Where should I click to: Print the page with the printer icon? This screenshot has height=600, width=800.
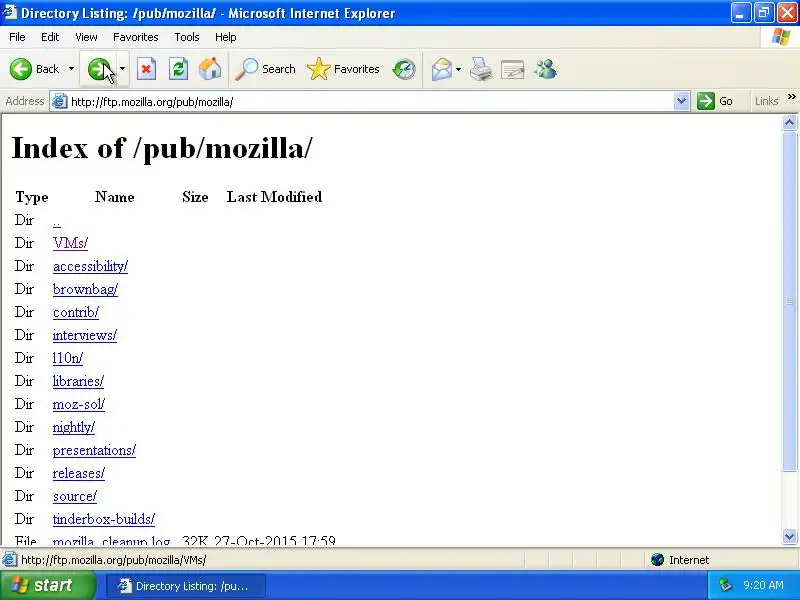point(481,69)
